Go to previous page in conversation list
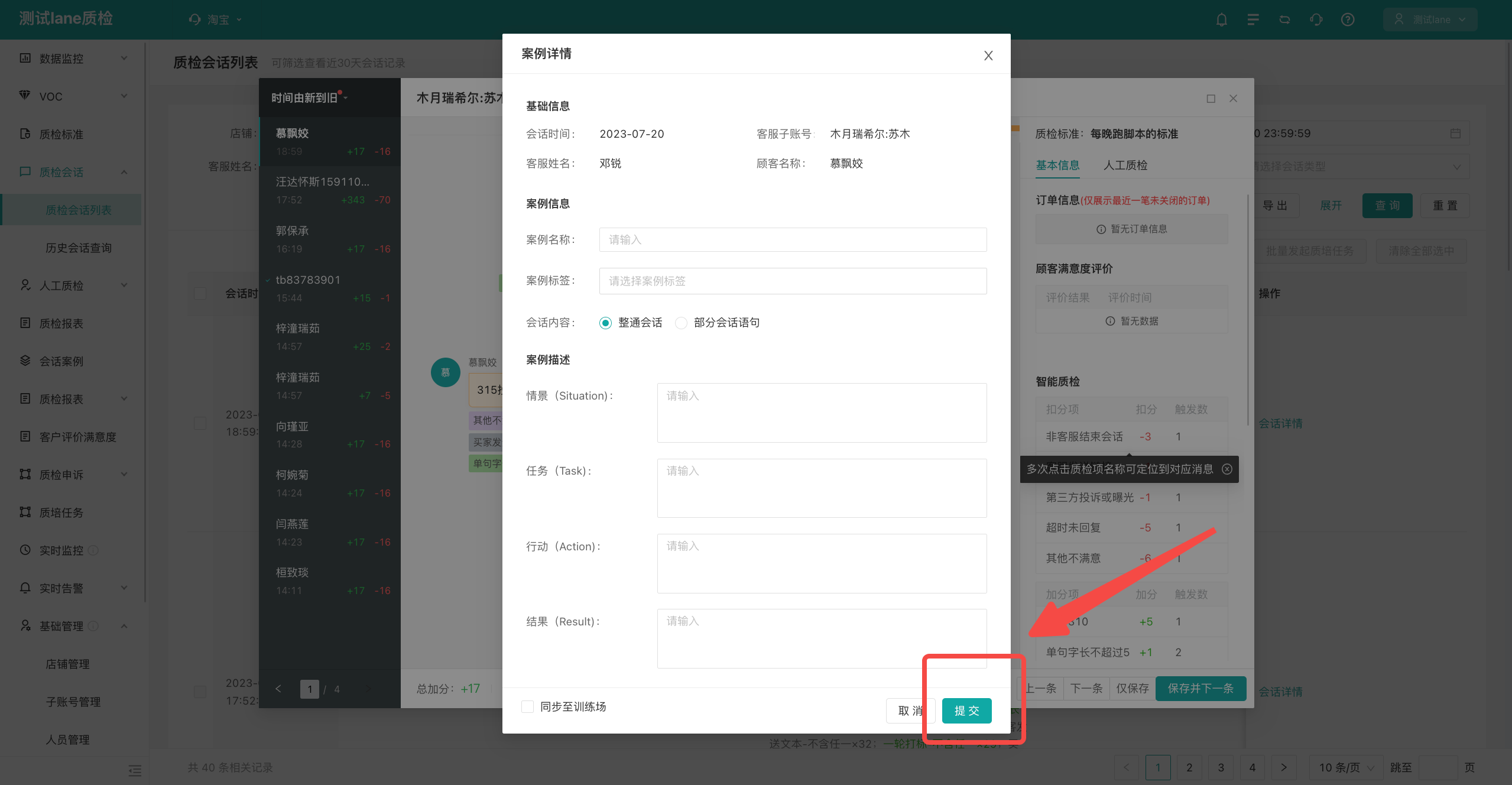 click(x=278, y=689)
